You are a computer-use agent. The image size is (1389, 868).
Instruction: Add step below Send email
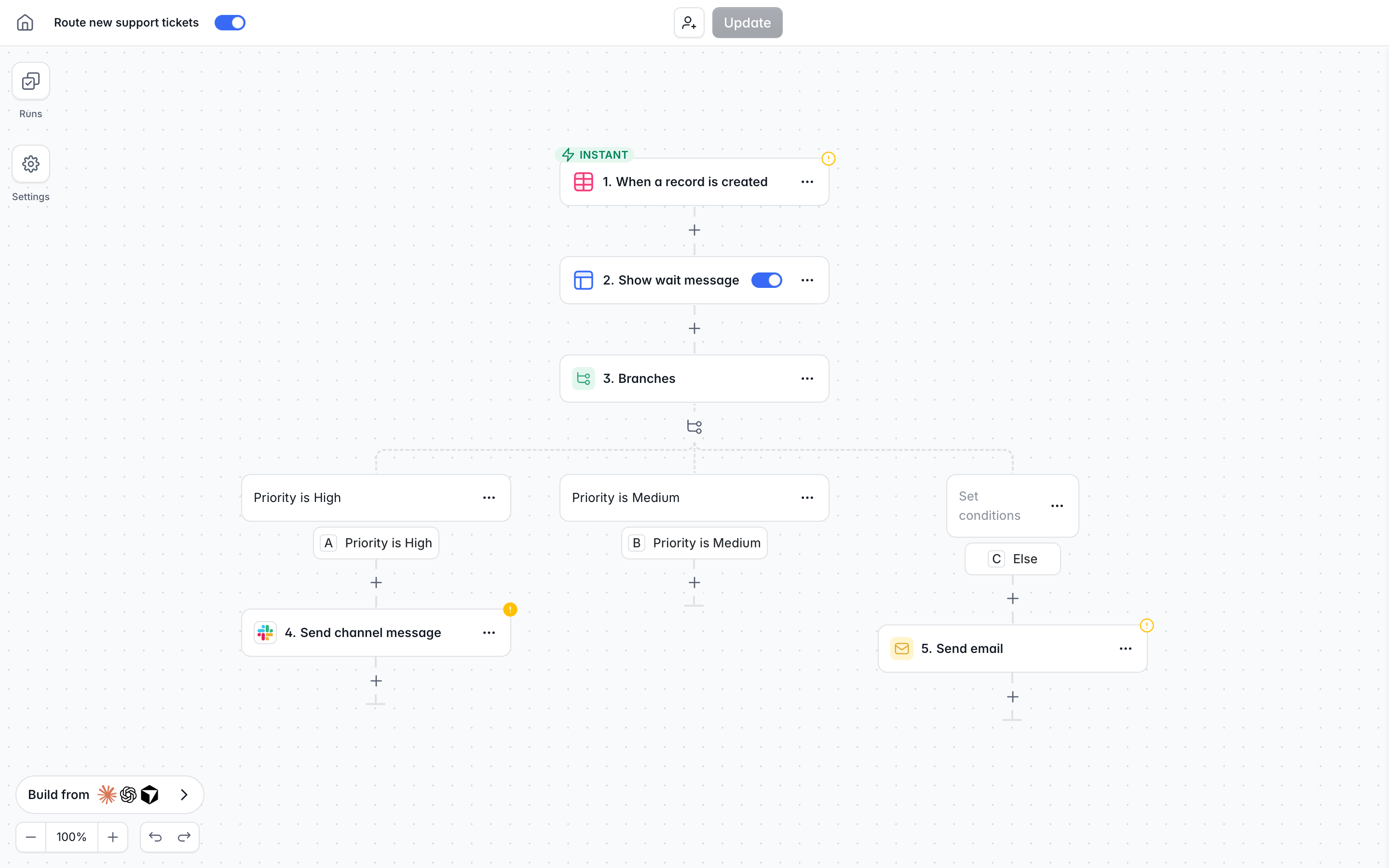(1012, 697)
